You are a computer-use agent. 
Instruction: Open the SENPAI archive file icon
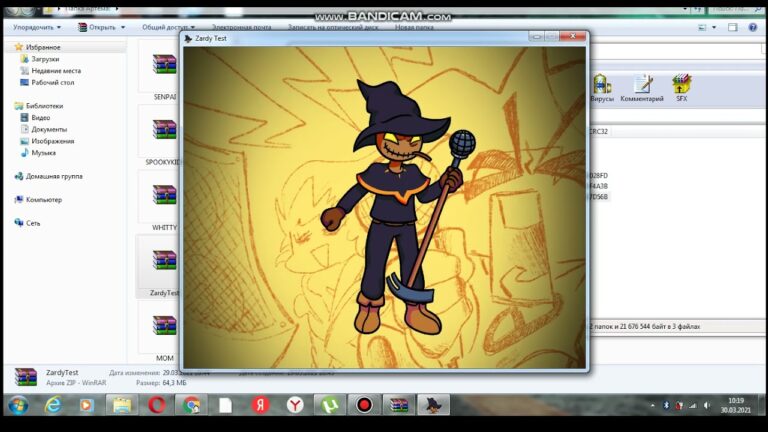164,64
